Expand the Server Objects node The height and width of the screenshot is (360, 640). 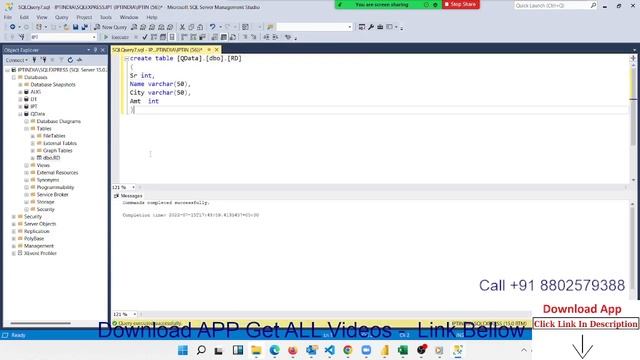point(14,224)
